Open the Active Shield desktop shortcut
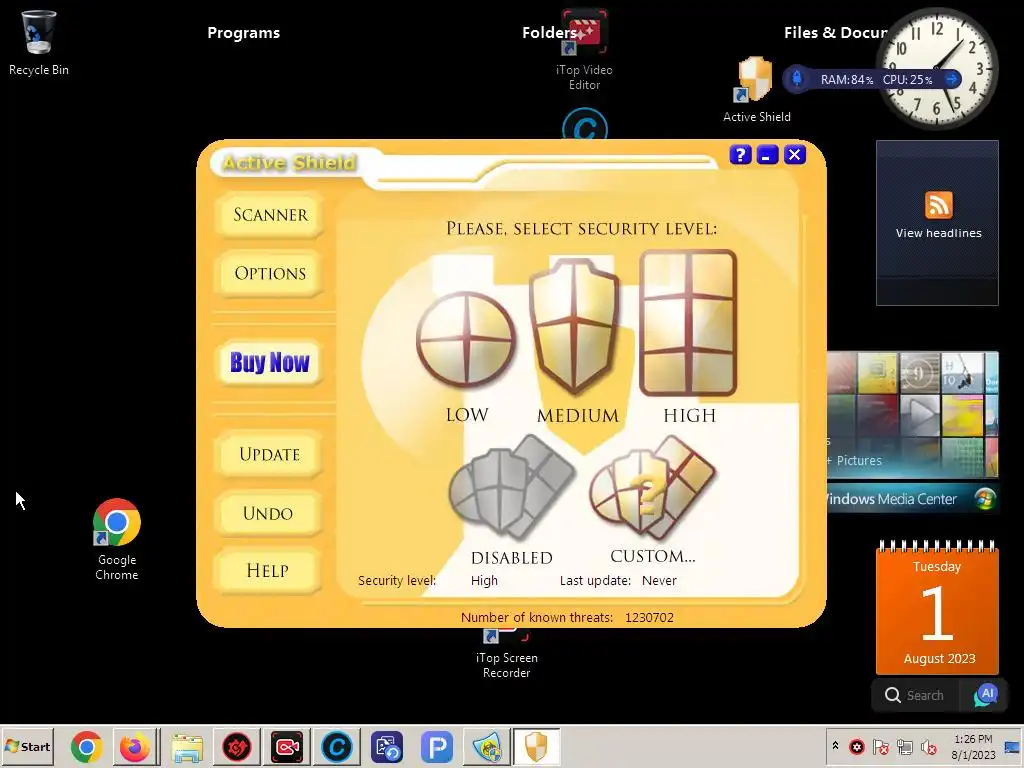Image resolution: width=1024 pixels, height=768 pixels. tap(756, 89)
